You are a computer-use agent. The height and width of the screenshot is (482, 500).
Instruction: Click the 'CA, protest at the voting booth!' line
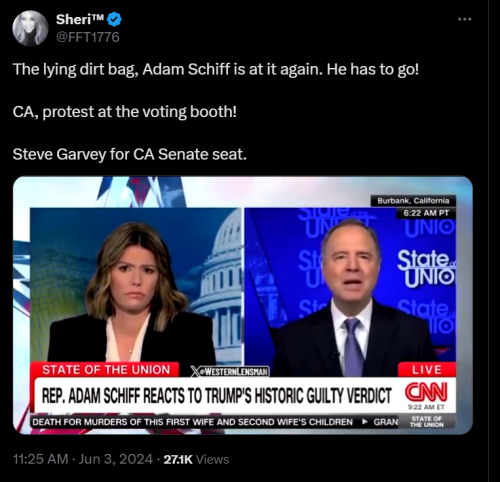point(125,112)
